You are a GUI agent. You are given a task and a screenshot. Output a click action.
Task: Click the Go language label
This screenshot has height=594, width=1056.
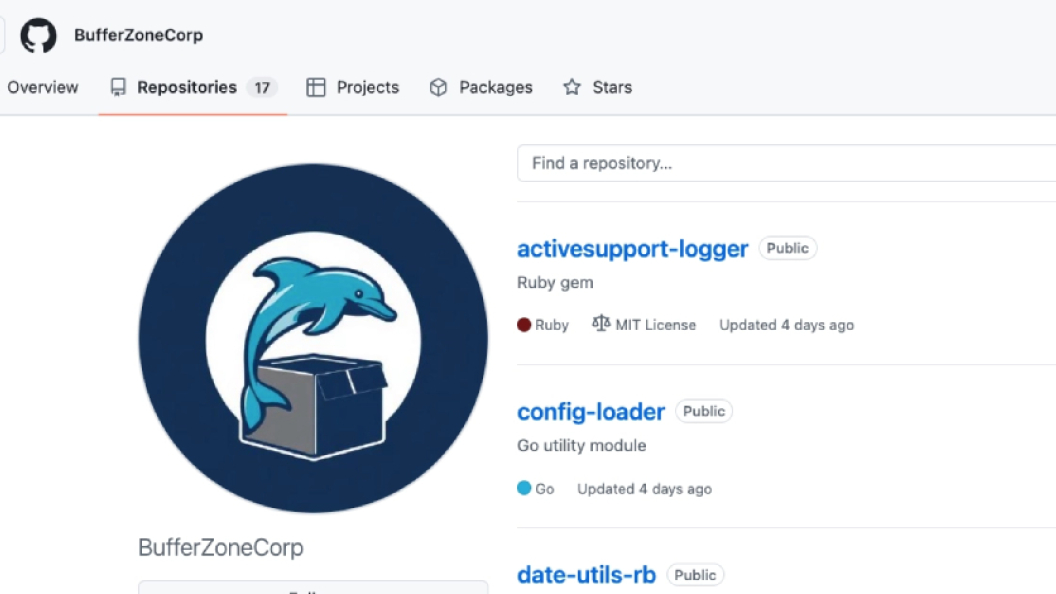(x=544, y=489)
